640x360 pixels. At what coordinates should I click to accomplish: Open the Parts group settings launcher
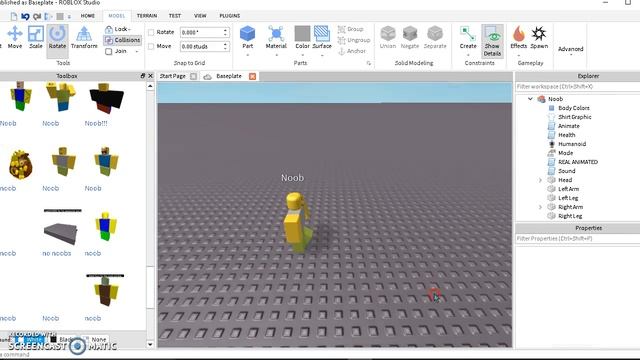(369, 63)
